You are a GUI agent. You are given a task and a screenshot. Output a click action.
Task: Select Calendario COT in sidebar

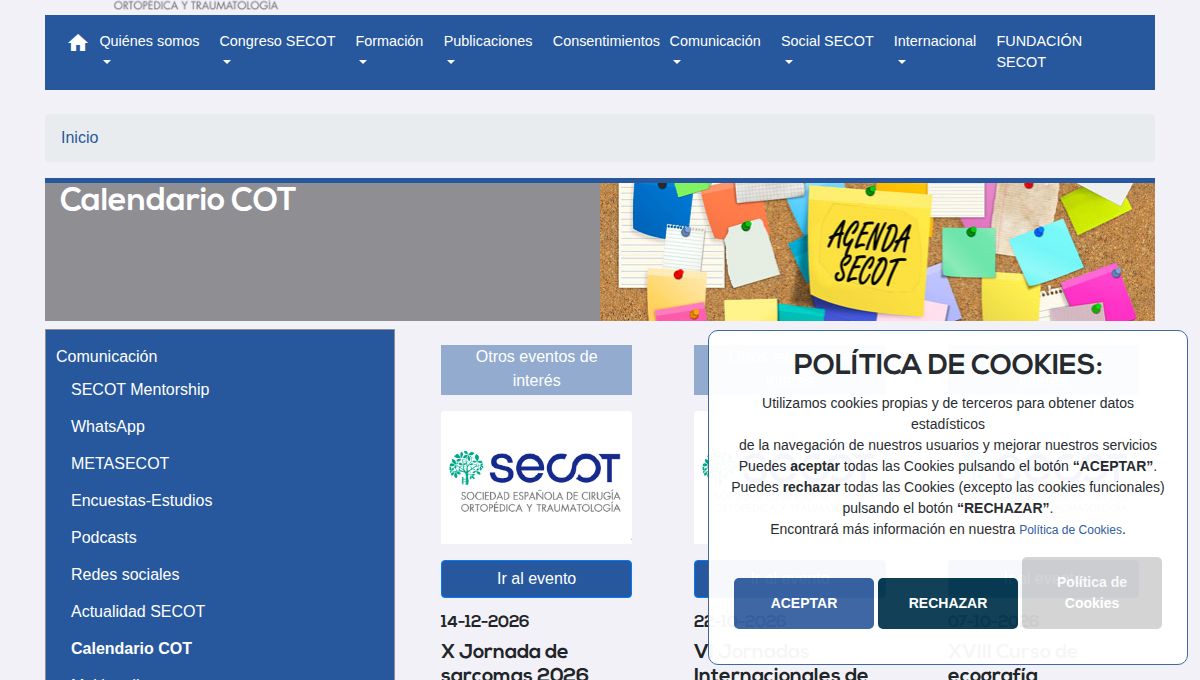click(x=131, y=648)
